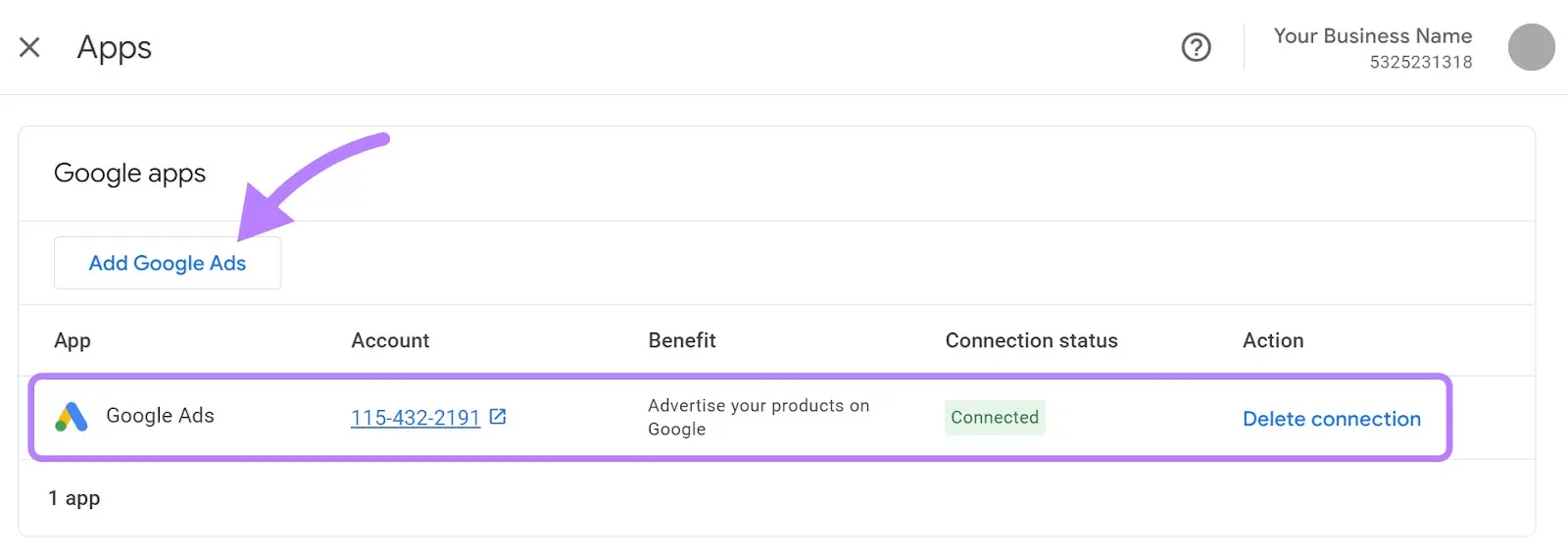Select the Connected status badge

[995, 417]
